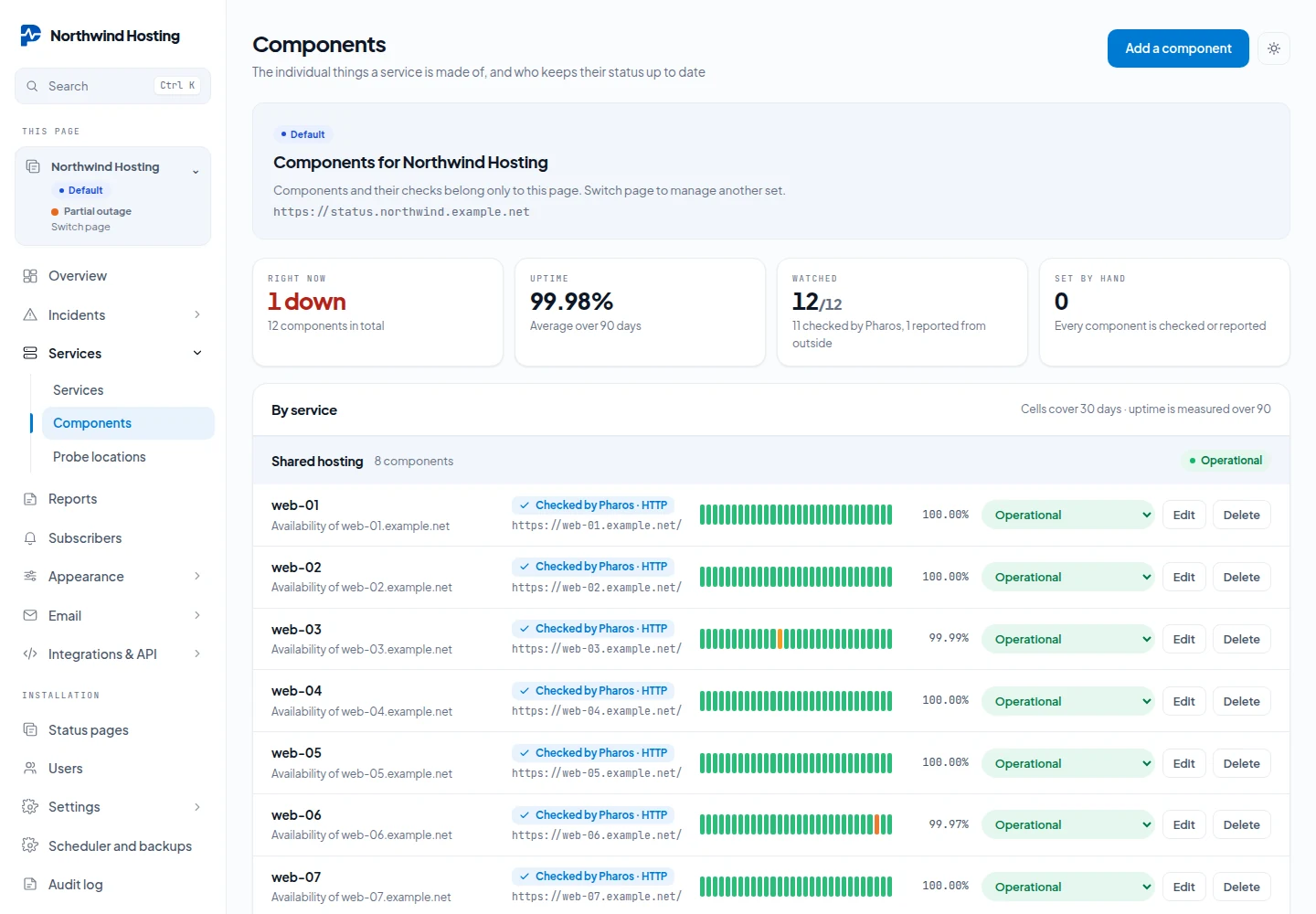Screen dimensions: 1316x914
Task: Collapse the Services menu chevron
Action: coord(197,353)
